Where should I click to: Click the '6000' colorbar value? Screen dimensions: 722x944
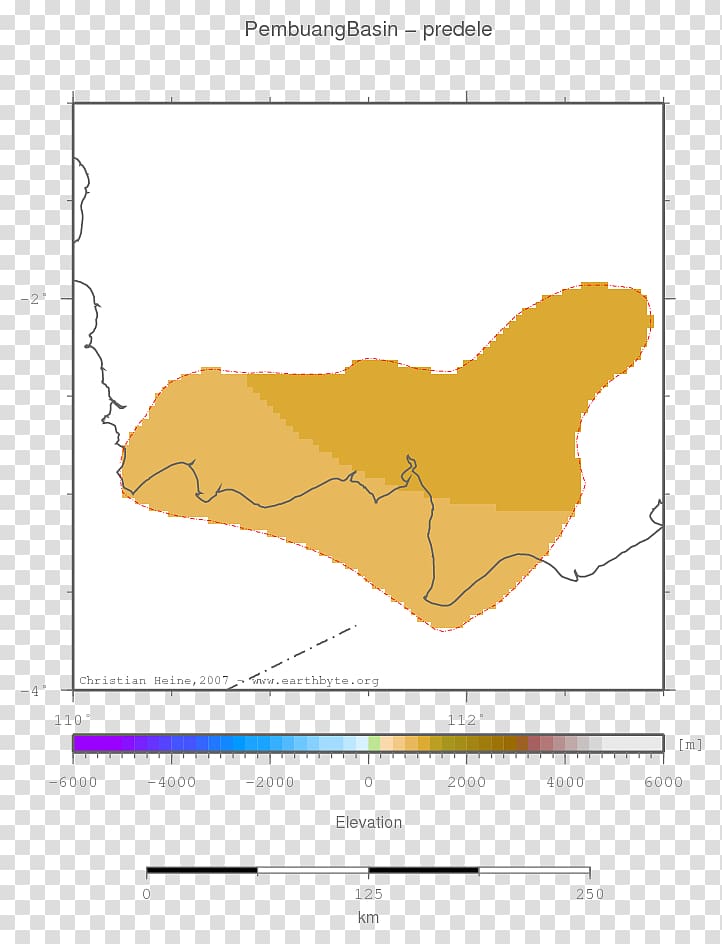[663, 782]
